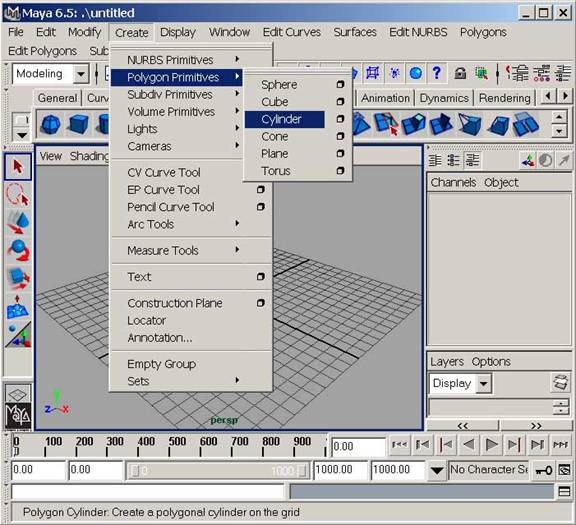Go to start of playback range
Image resolution: width=576 pixels, height=525 pixels.
[400, 445]
